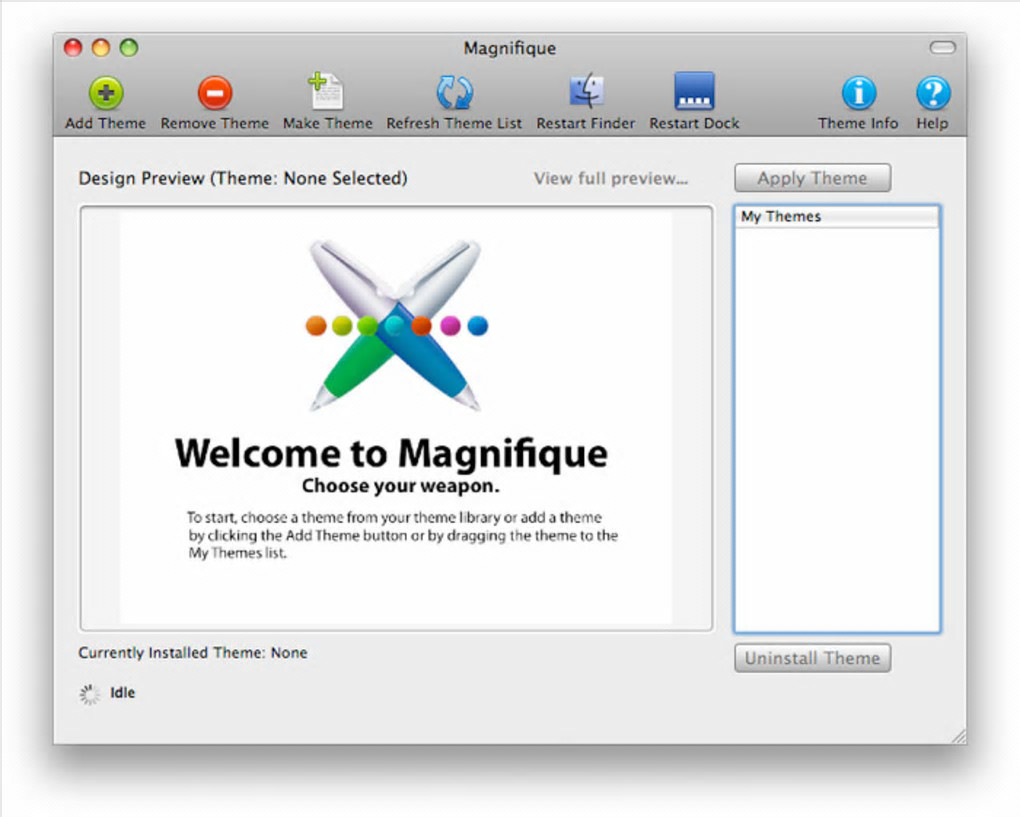1020x817 pixels.
Task: Open Theme Info blue i icon
Action: (859, 93)
